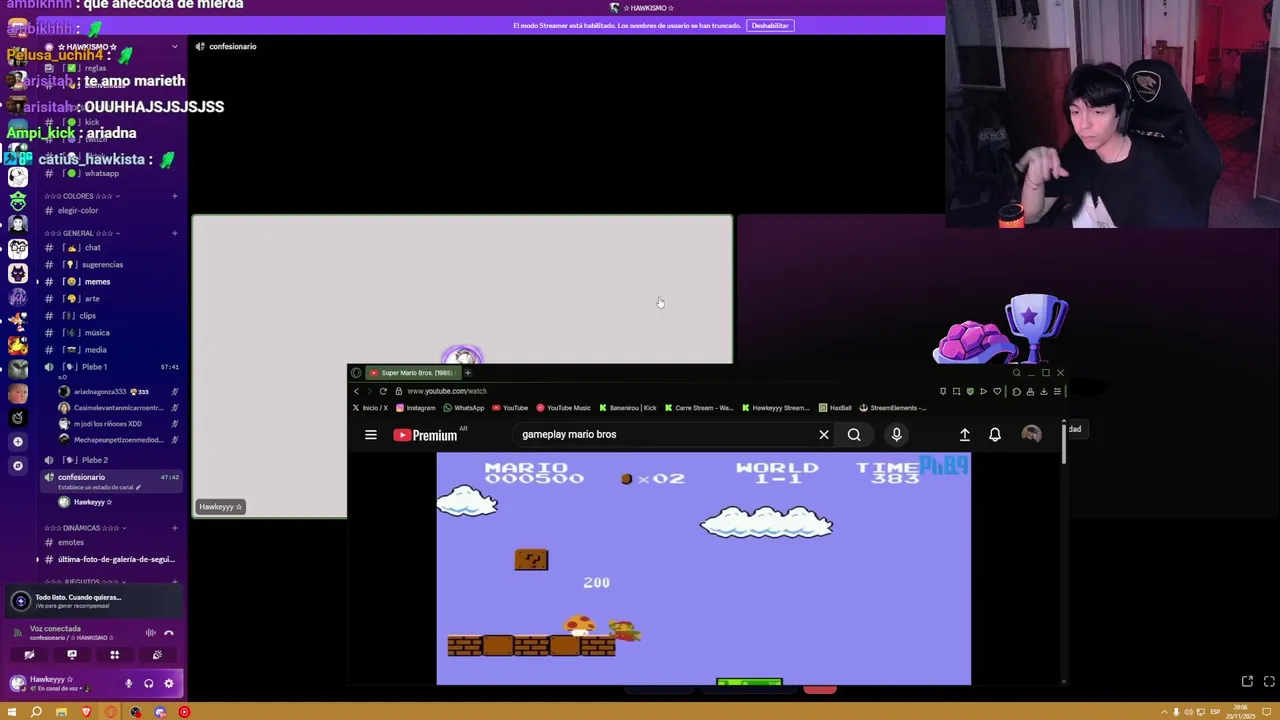This screenshot has width=1280, height=720.
Task: Open soundboard icon
Action: [157, 655]
